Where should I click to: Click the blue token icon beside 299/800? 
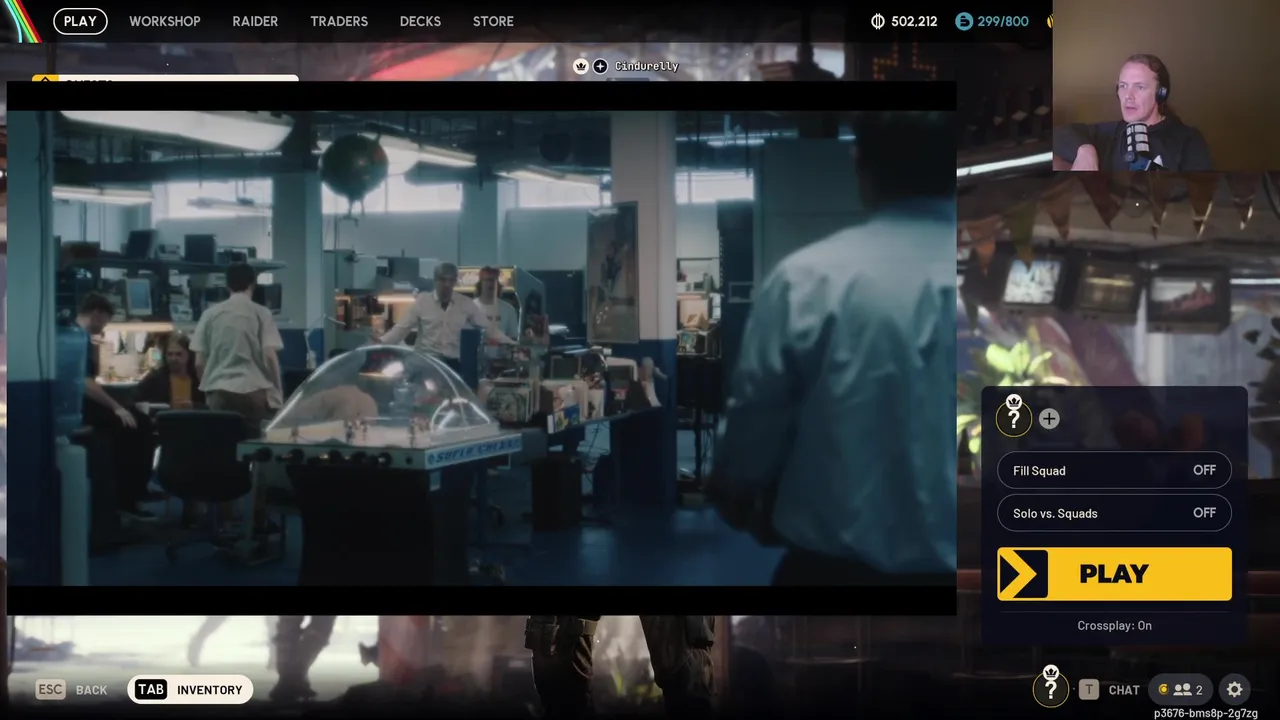click(964, 21)
